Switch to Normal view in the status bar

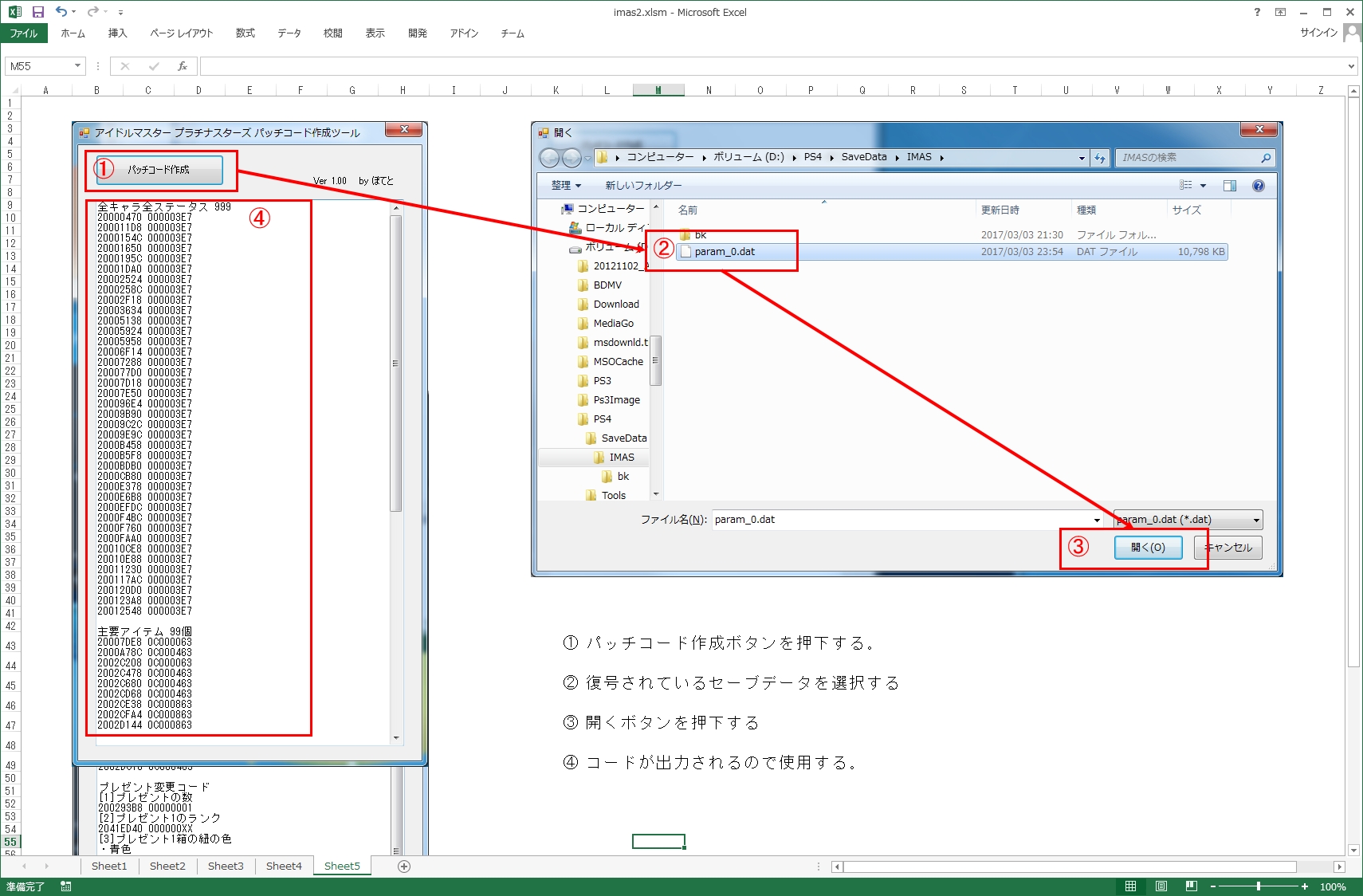(1130, 886)
